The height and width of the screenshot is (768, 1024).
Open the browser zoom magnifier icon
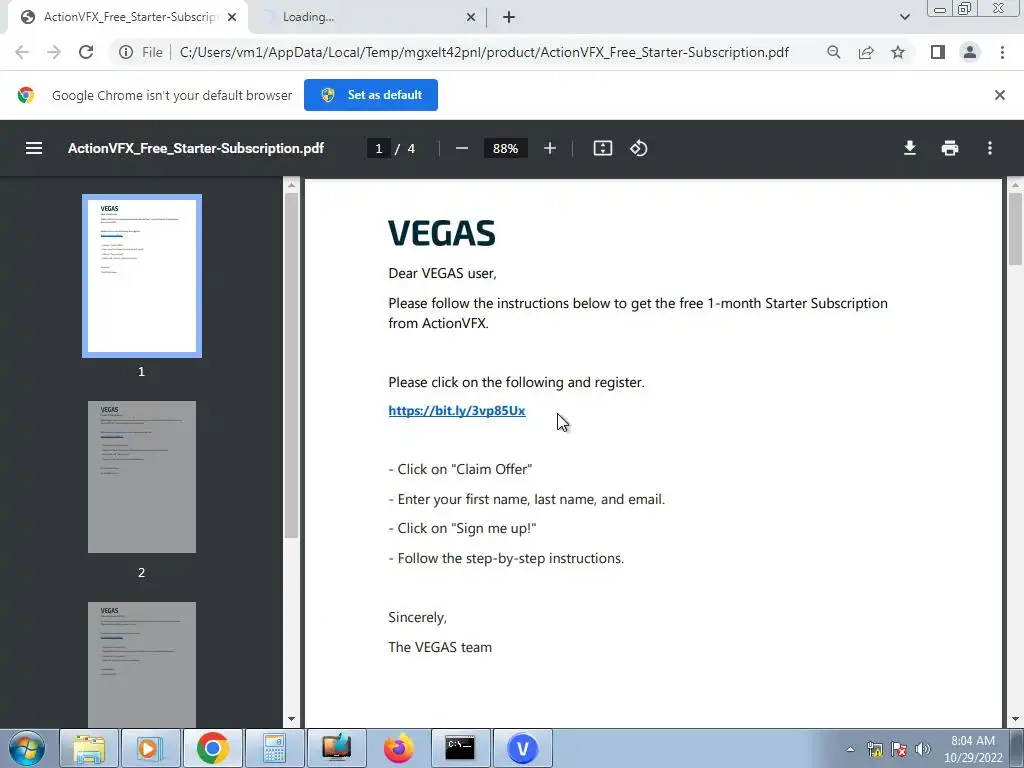833,52
